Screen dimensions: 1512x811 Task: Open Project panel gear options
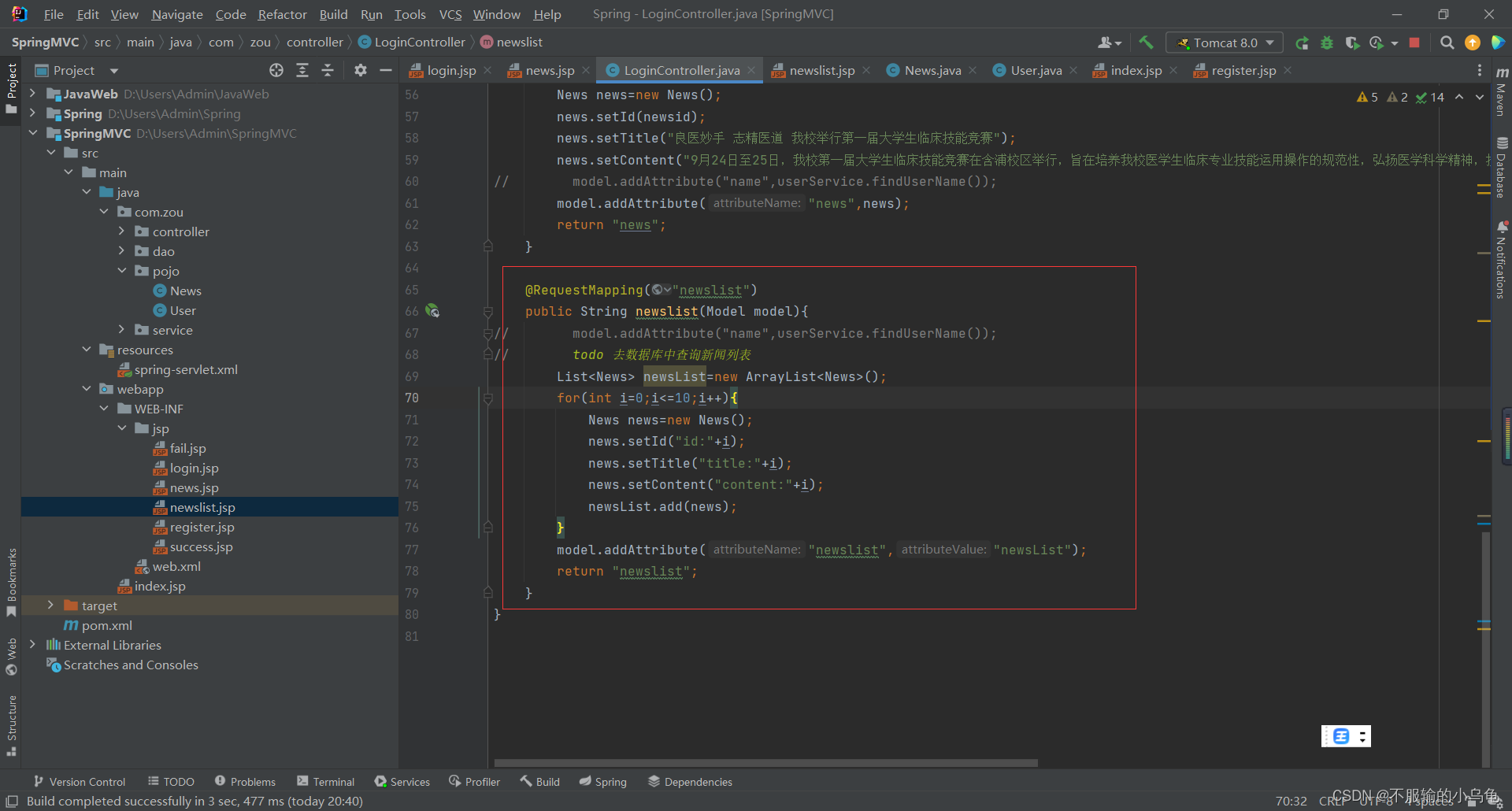(361, 70)
